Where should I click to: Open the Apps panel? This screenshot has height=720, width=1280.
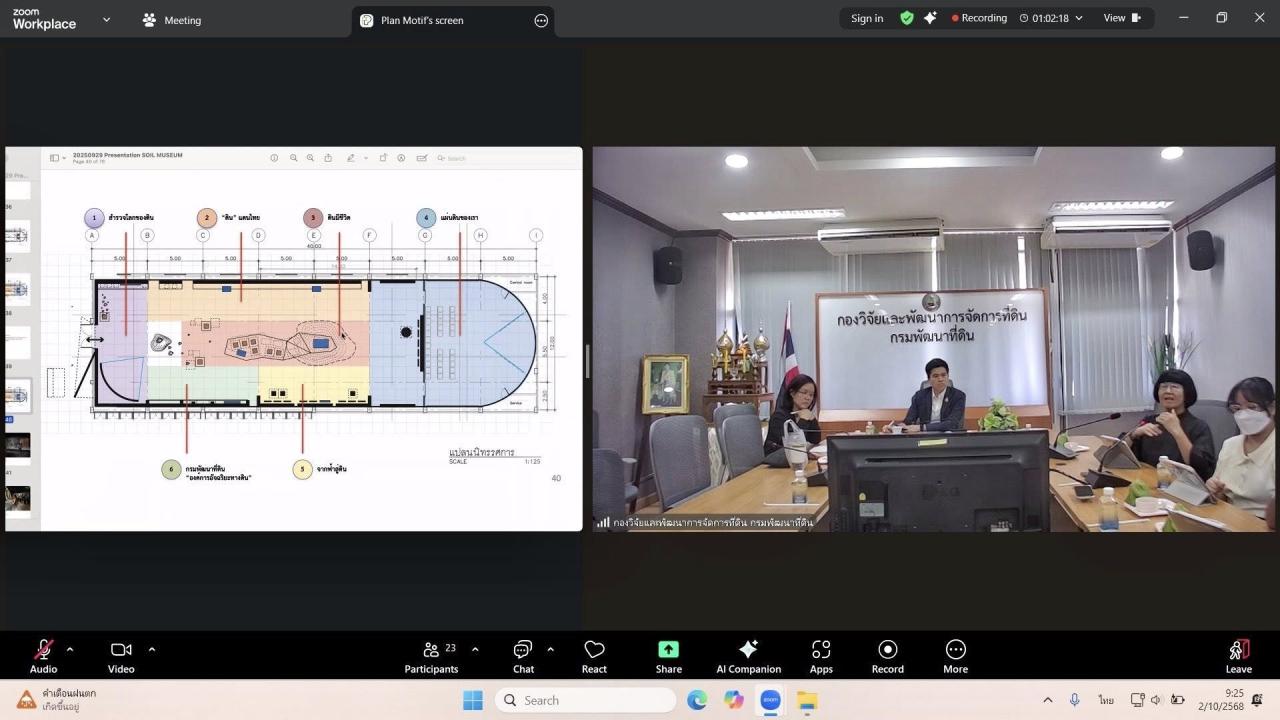coord(821,656)
